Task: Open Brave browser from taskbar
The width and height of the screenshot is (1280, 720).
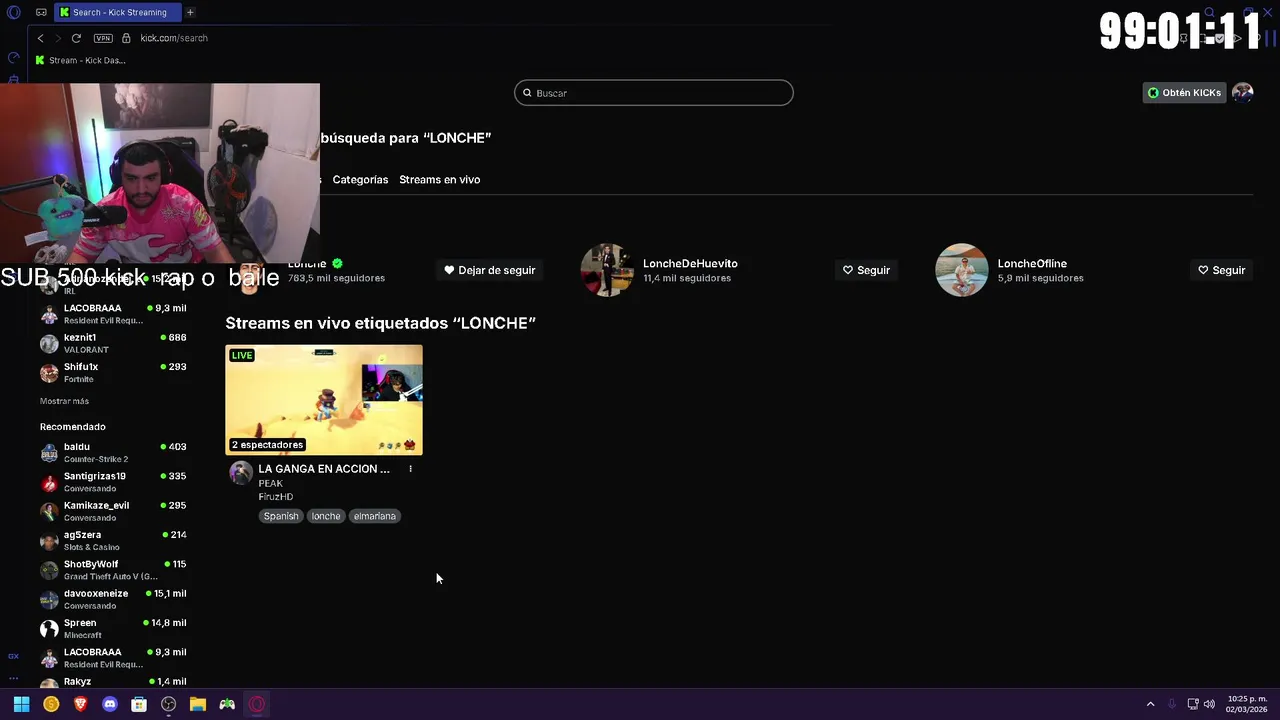Action: pos(80,704)
